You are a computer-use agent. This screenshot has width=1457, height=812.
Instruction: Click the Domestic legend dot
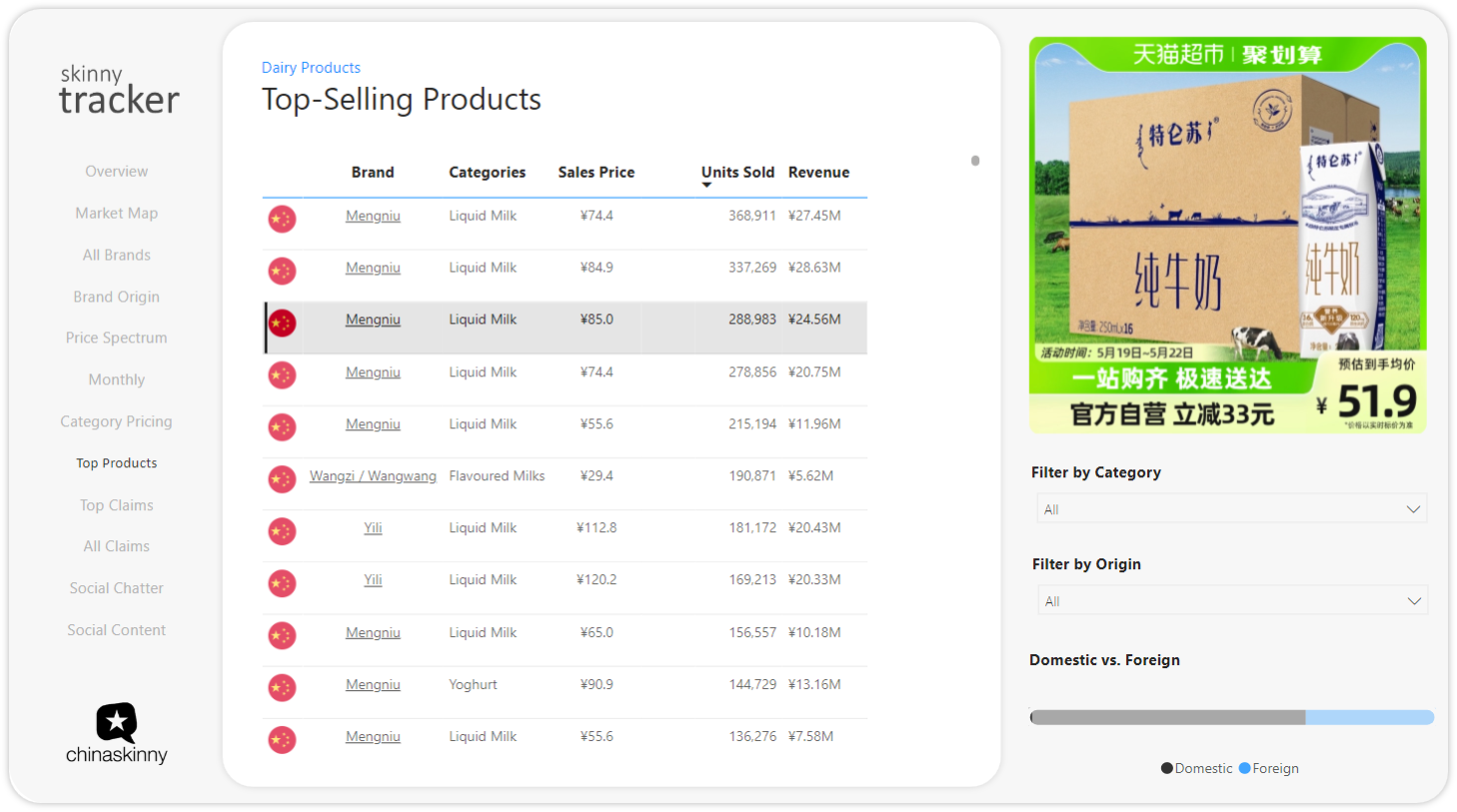tap(1166, 768)
